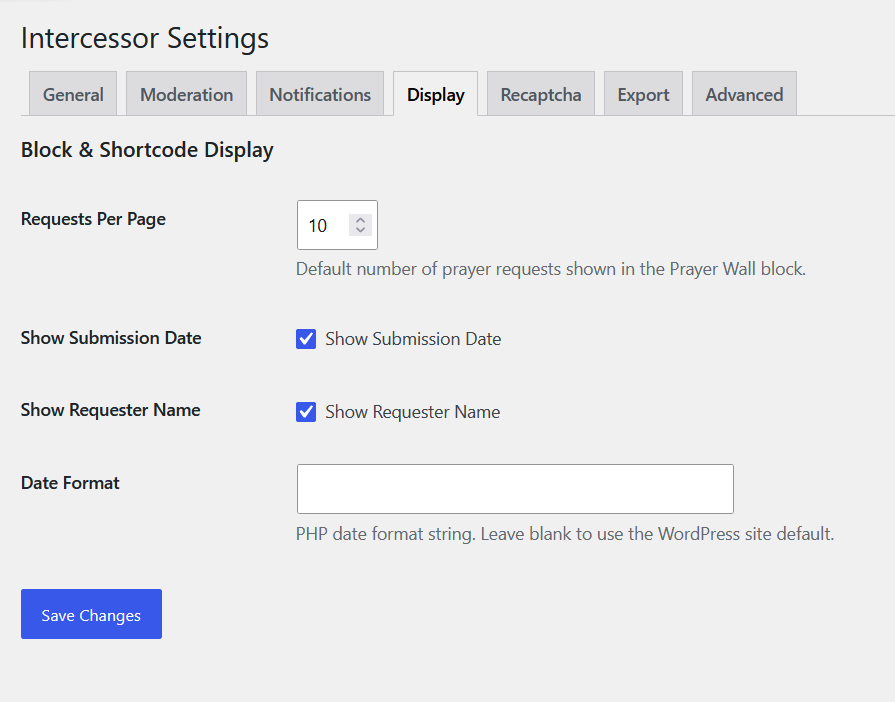Click the bold 'Show Requester Name' row heading
The width and height of the screenshot is (895, 702).
(111, 410)
